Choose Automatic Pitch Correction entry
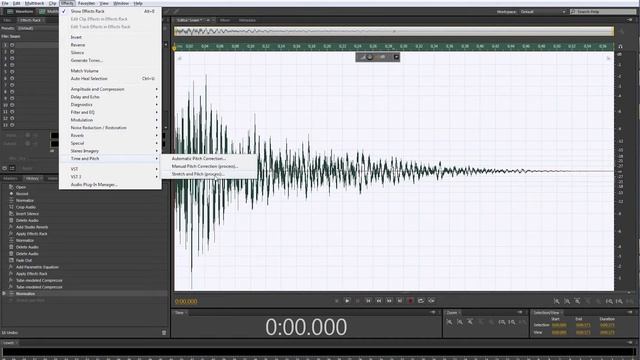This screenshot has width=640, height=360. (x=209, y=158)
